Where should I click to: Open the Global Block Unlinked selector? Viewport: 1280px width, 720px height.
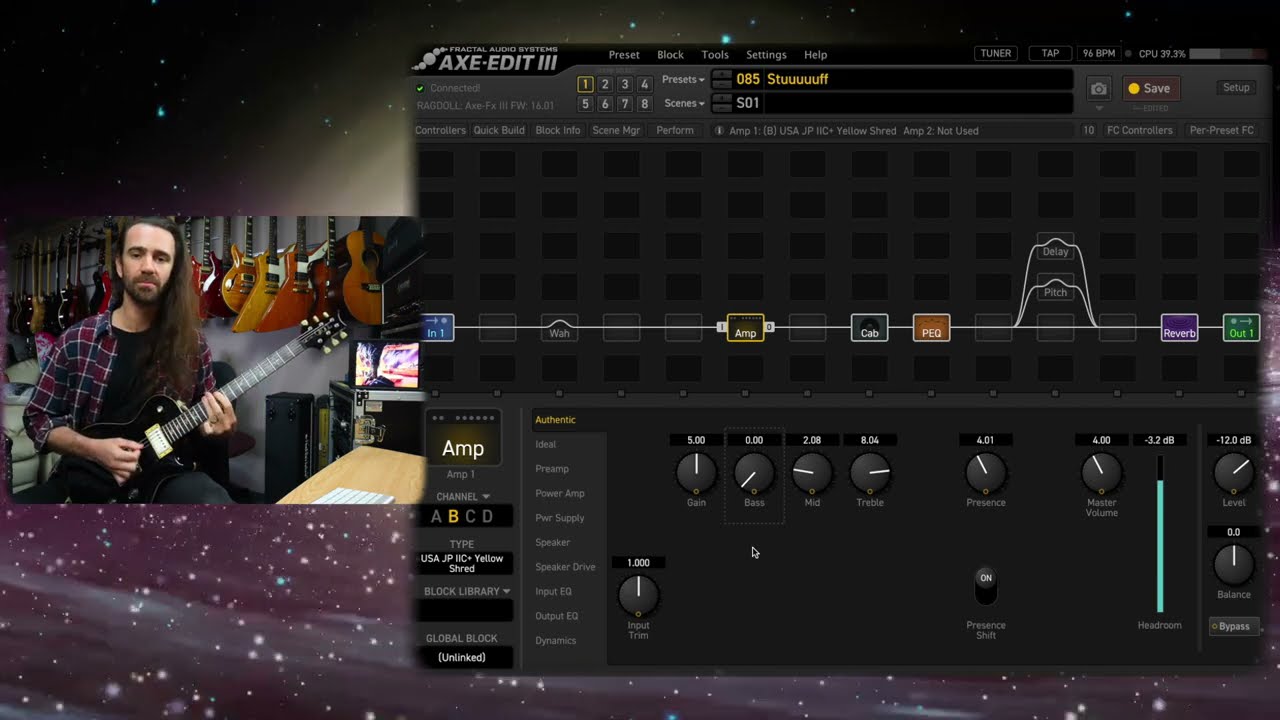462,657
